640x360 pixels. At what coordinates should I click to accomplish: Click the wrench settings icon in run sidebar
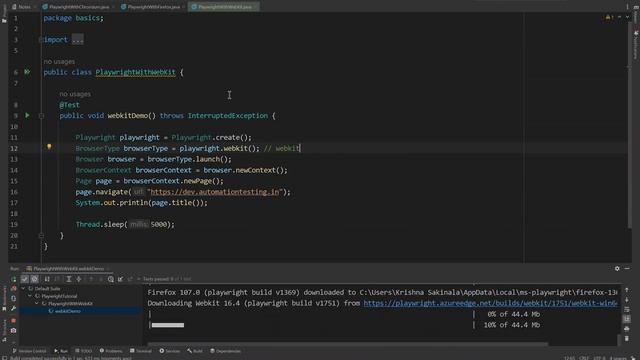point(13,309)
